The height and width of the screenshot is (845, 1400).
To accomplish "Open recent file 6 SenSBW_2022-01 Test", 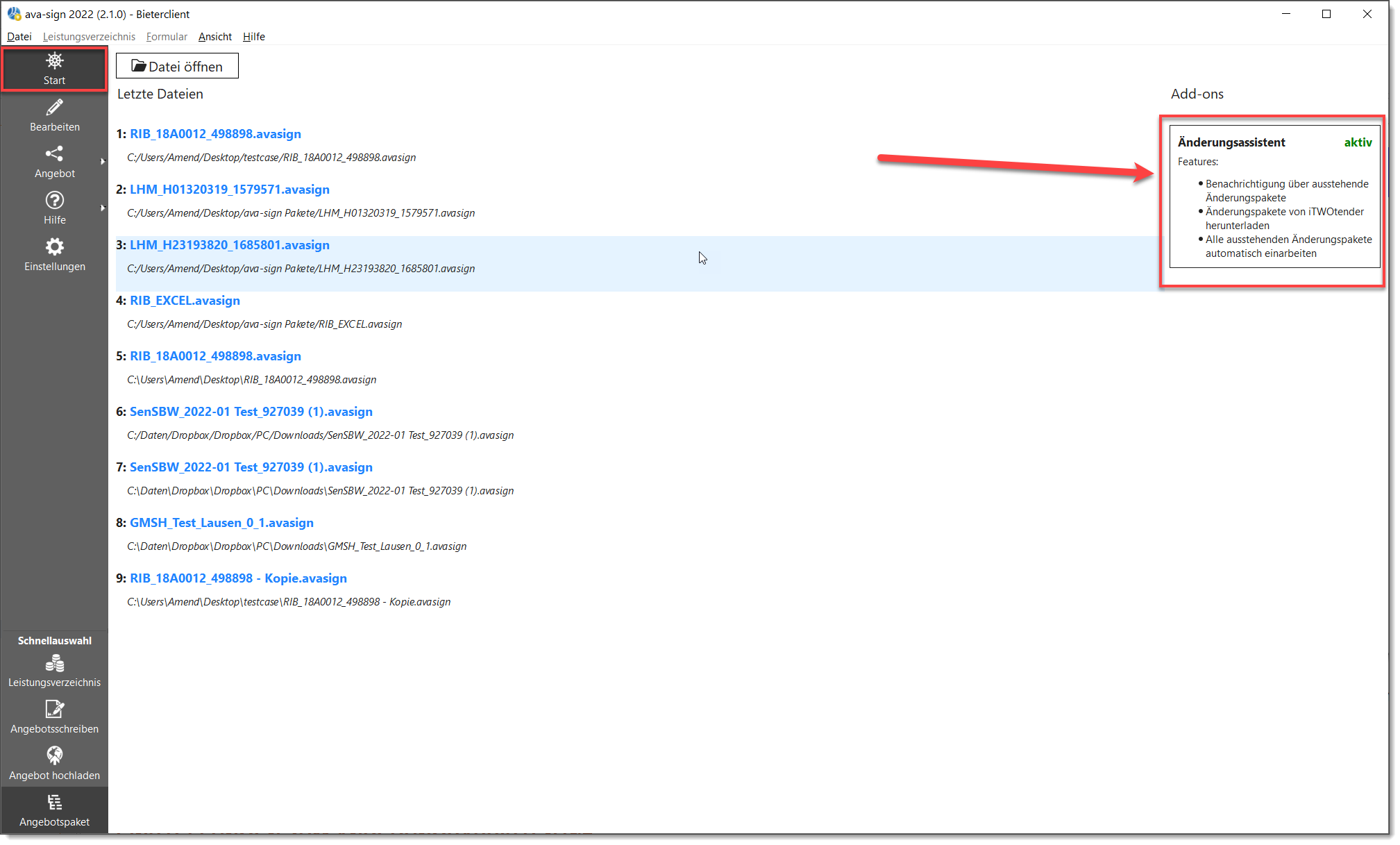I will tap(251, 412).
